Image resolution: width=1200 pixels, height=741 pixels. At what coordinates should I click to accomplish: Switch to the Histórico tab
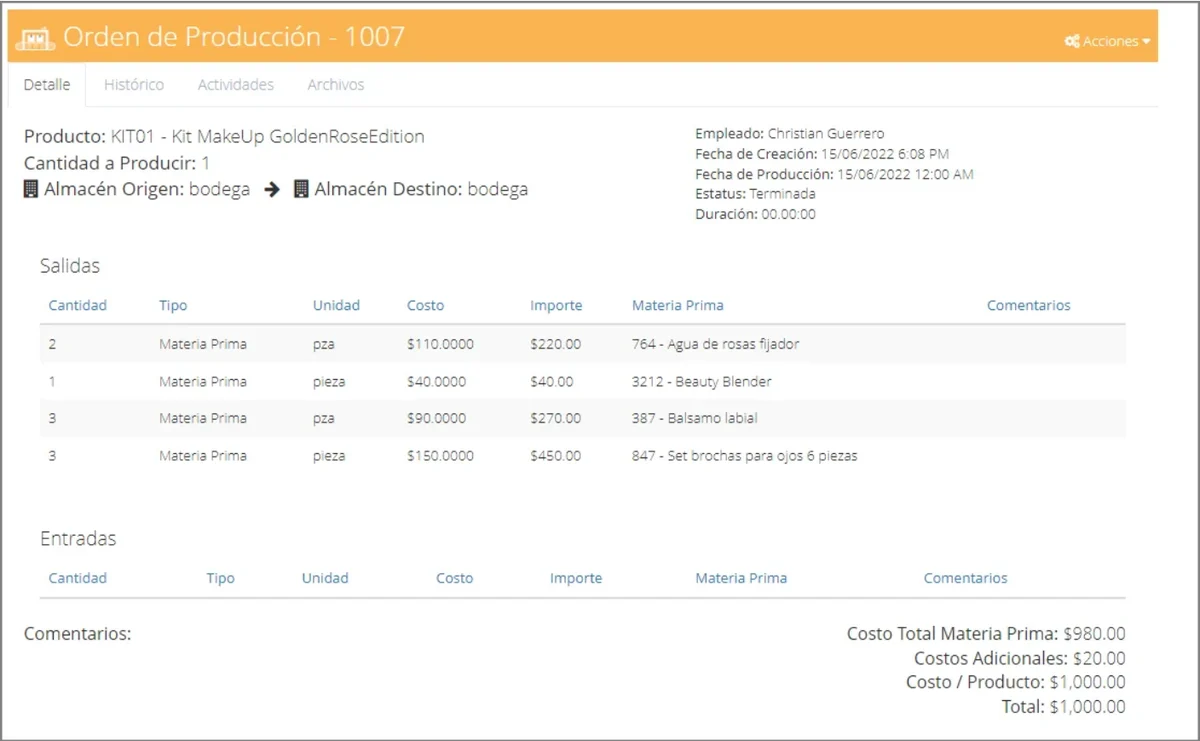[134, 85]
